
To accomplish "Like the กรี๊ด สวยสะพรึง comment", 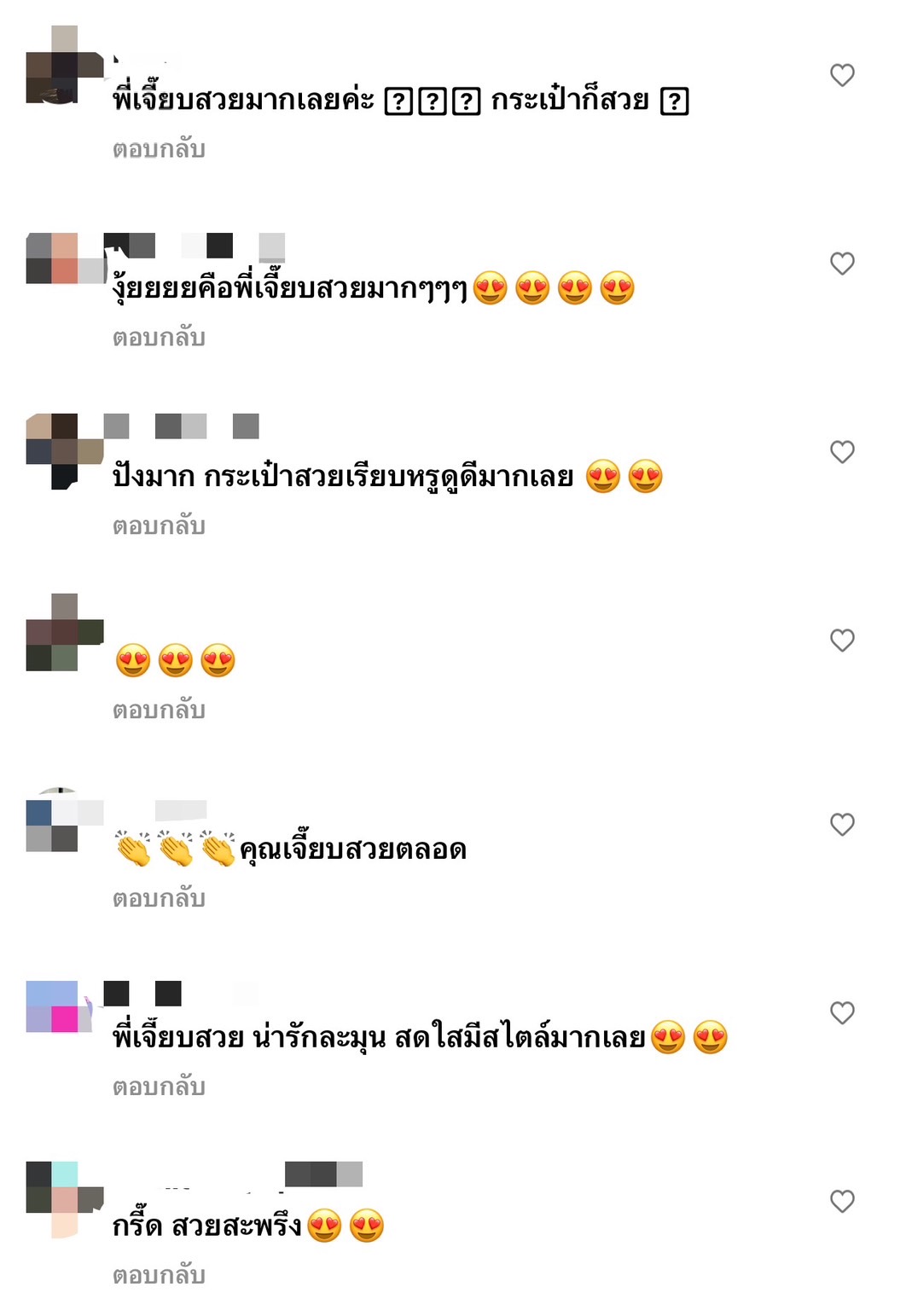I will click(842, 1202).
